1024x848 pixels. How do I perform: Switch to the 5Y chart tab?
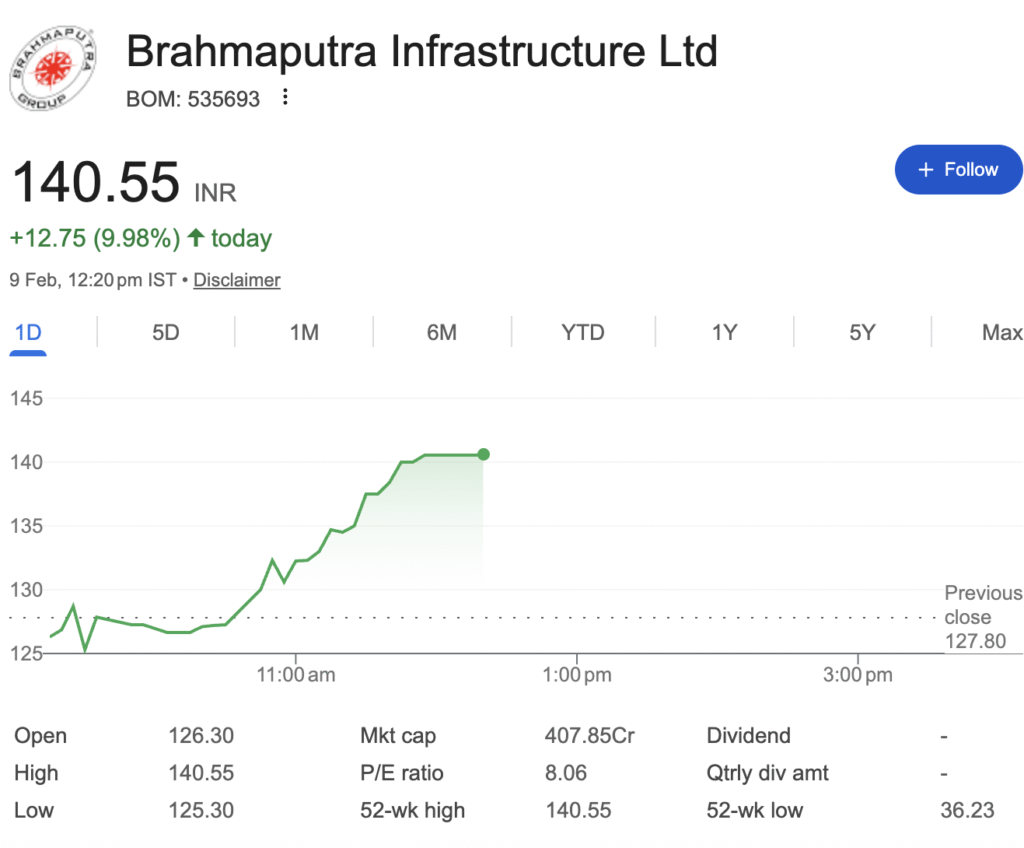point(862,332)
